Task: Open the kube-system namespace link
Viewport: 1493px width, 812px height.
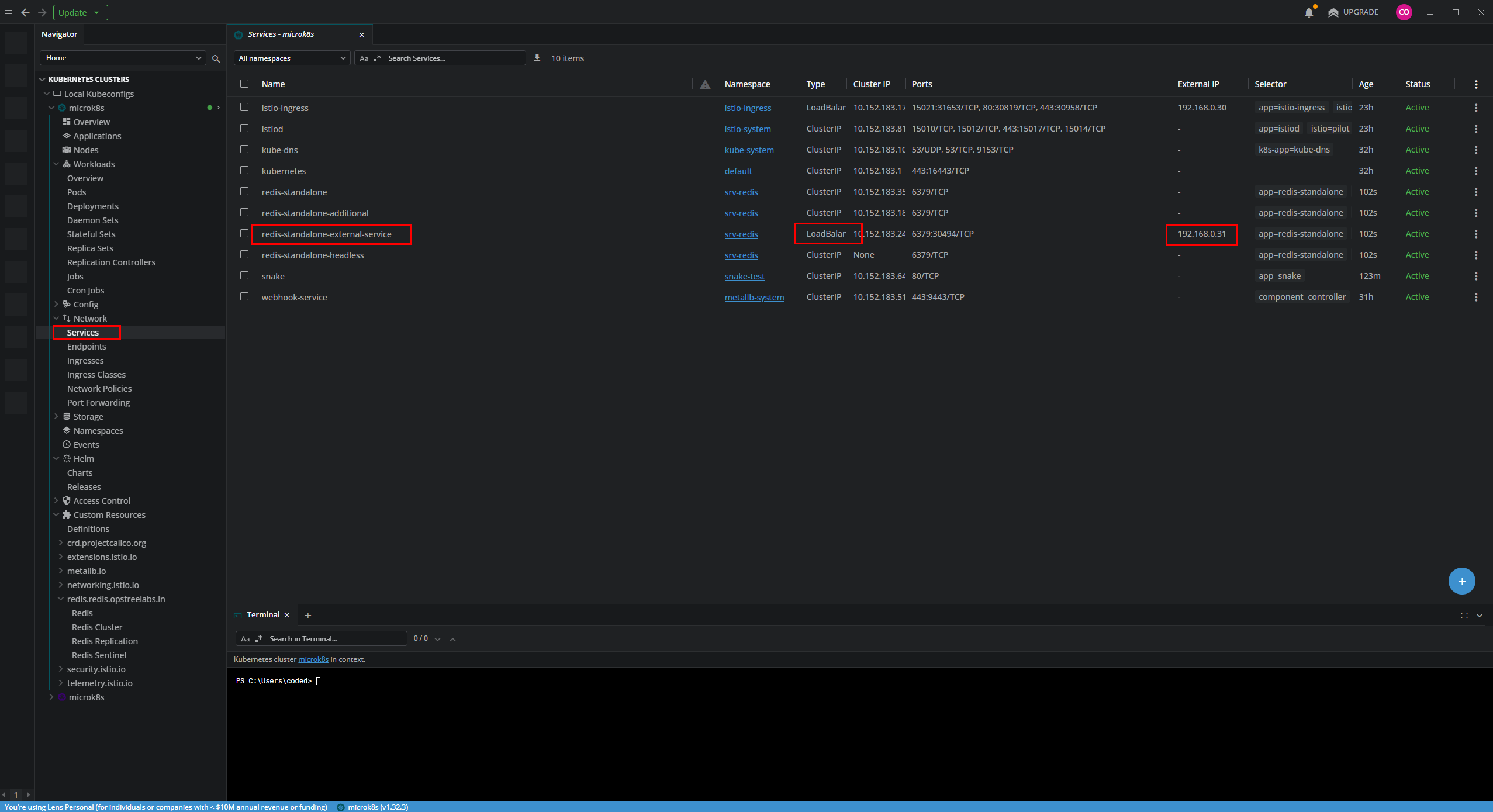Action: [x=749, y=150]
